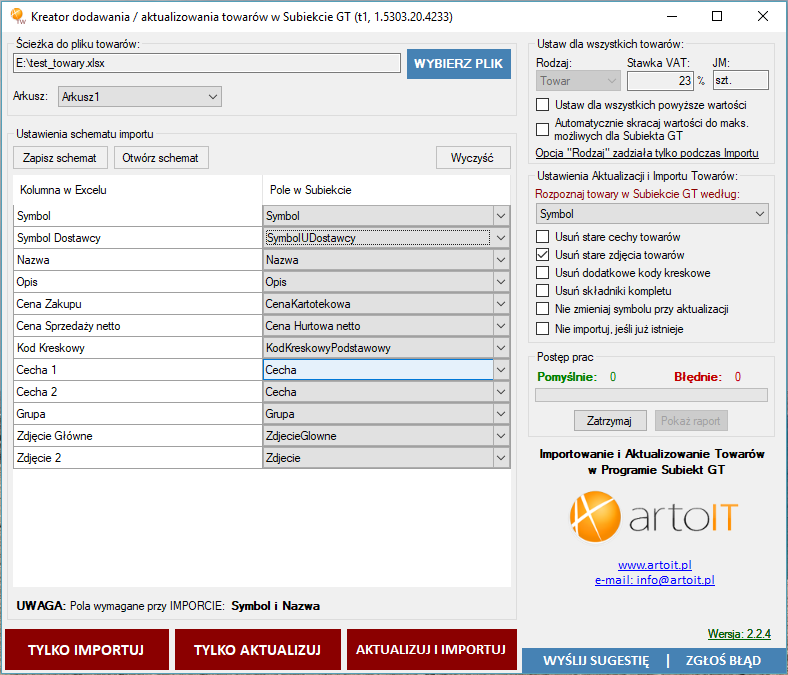788x675 pixels.
Task: Open ZdjecieGlowne field dropdown
Action: (x=501, y=436)
